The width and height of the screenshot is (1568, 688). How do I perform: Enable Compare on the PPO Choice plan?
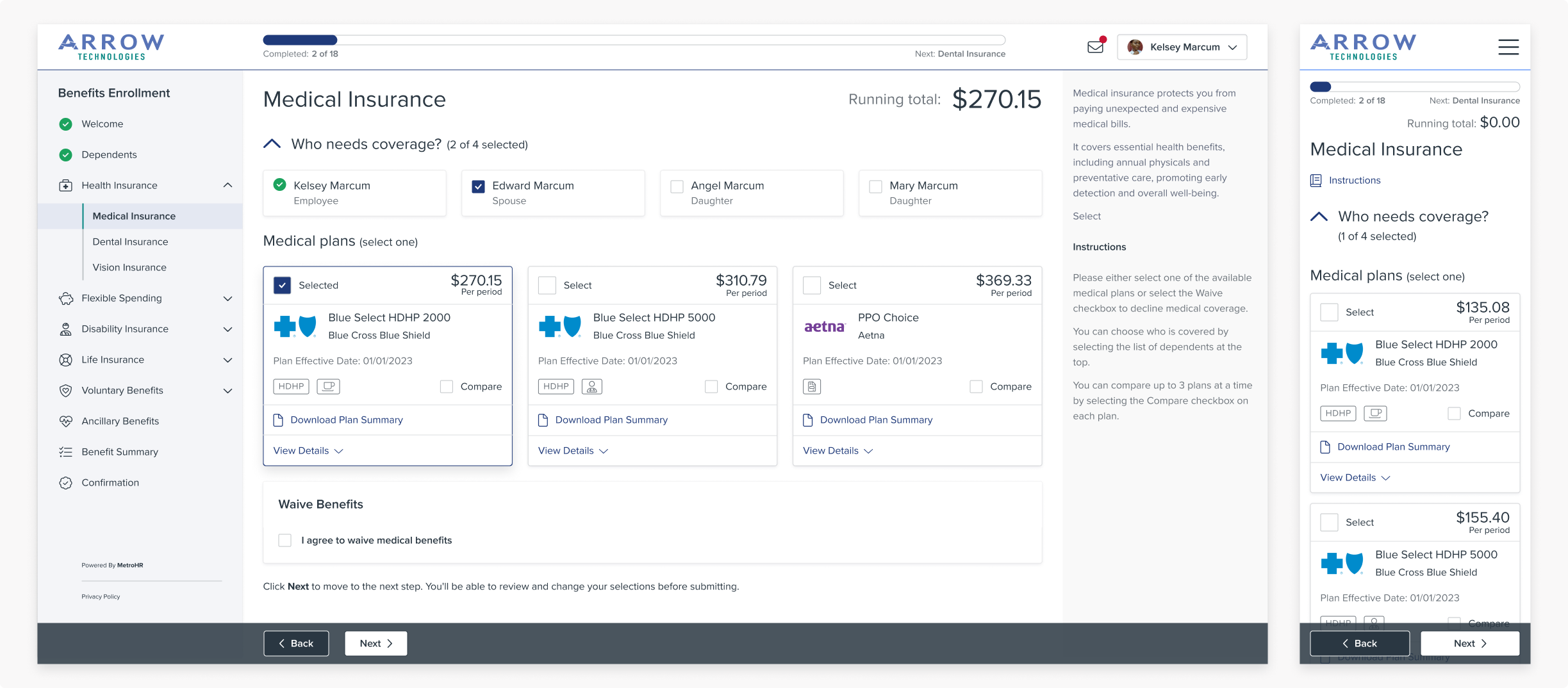[976, 387]
